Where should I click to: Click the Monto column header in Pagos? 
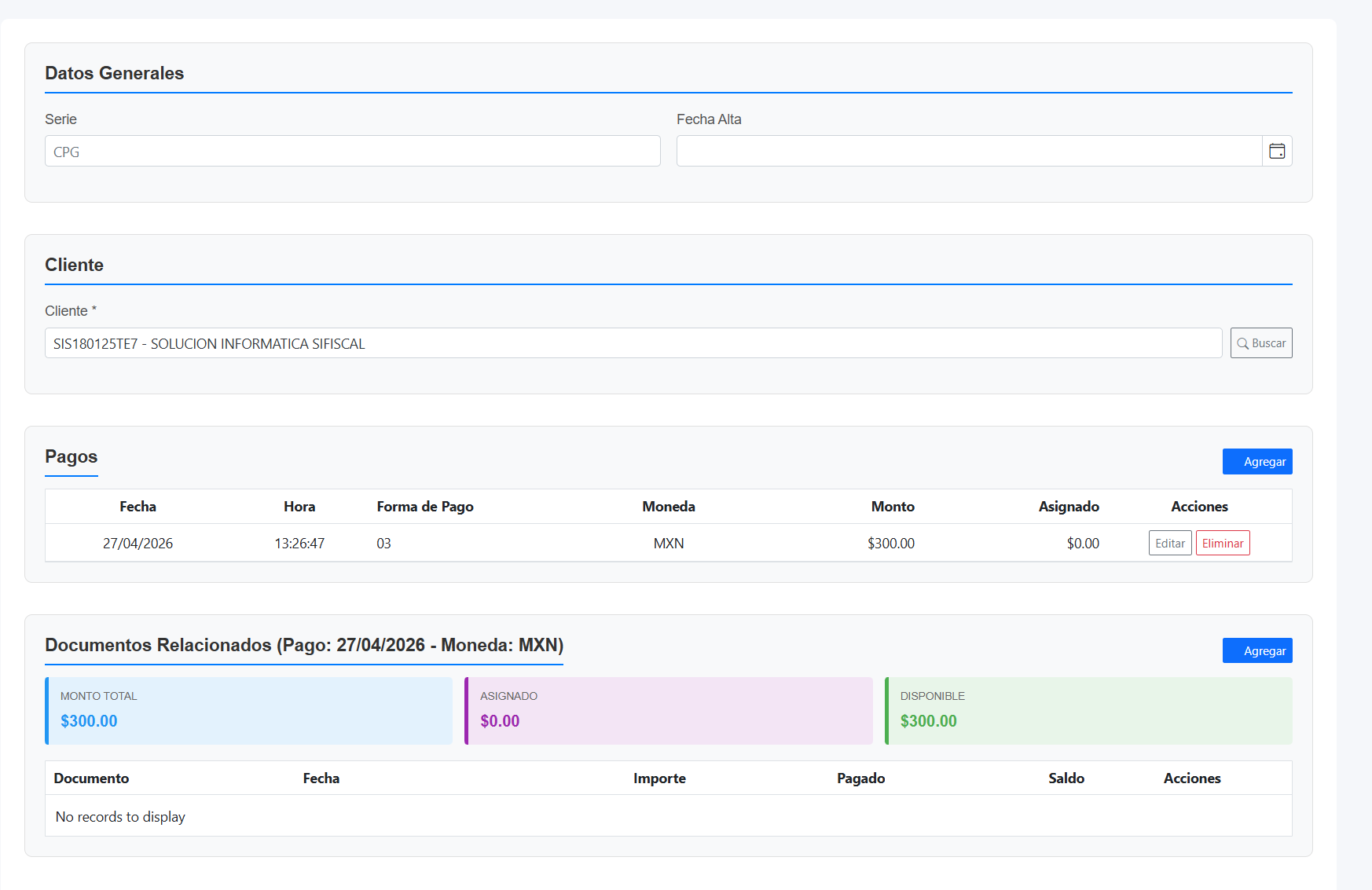coord(892,507)
